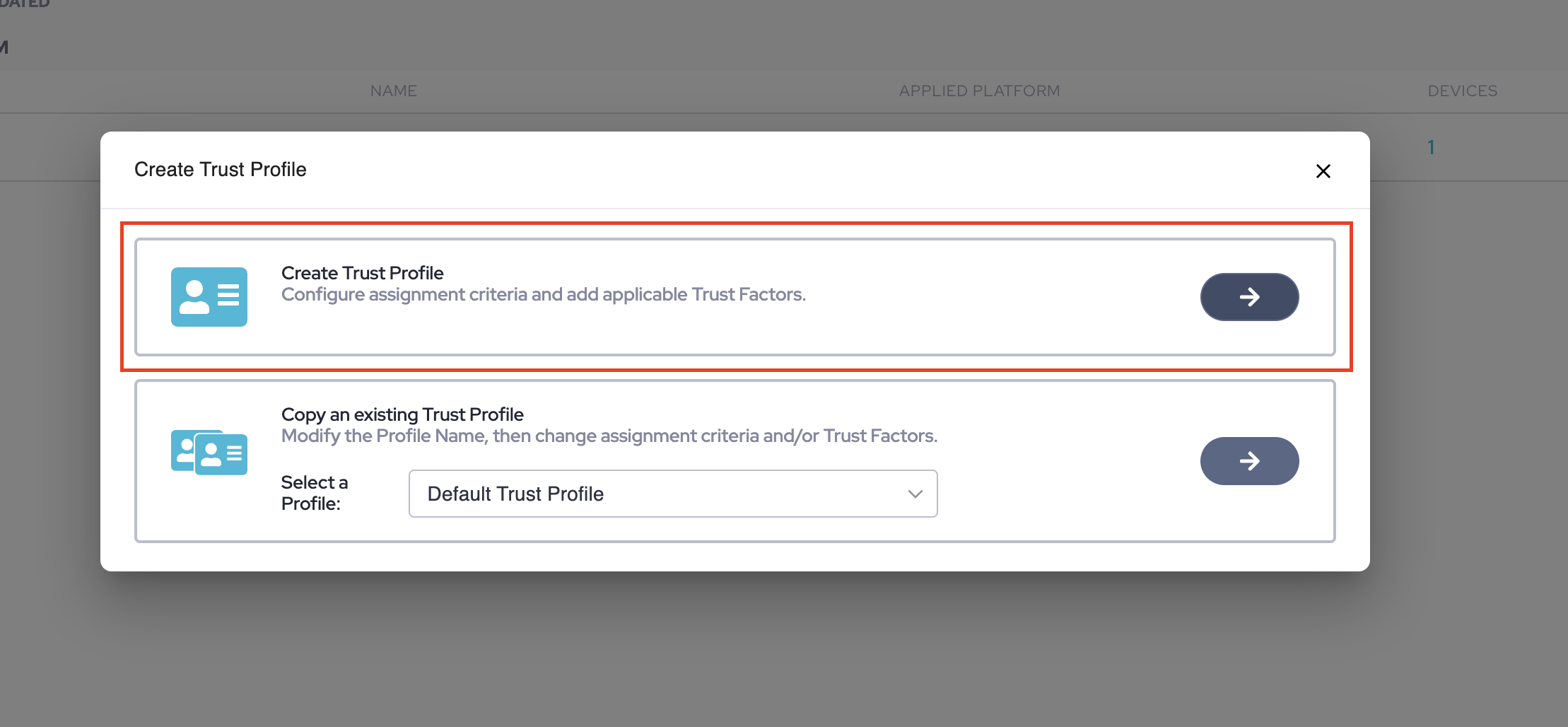Click the single ID card icon
The image size is (1568, 727).
click(209, 296)
